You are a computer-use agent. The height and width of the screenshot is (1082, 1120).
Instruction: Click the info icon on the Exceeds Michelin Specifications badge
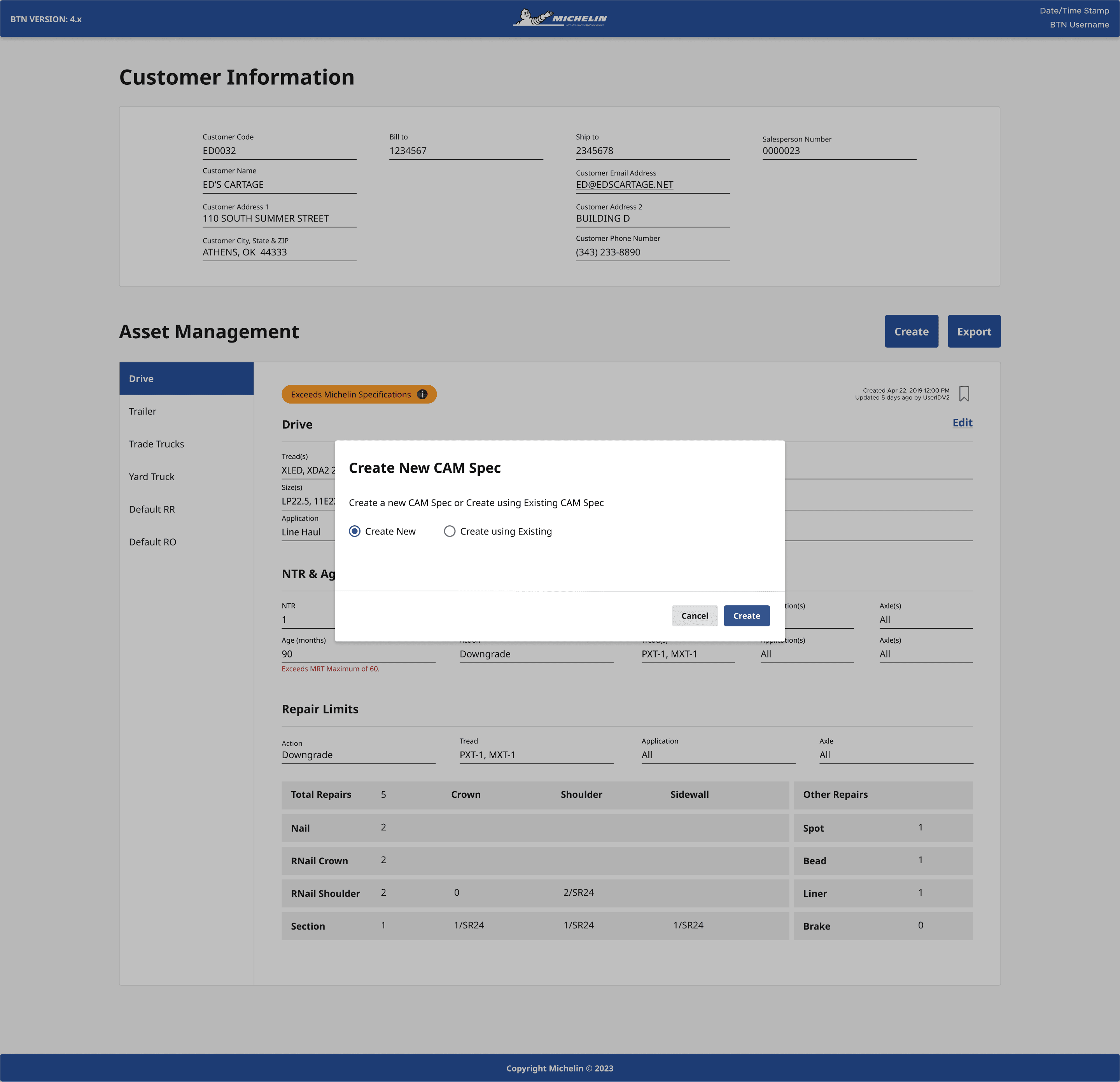[x=422, y=394]
